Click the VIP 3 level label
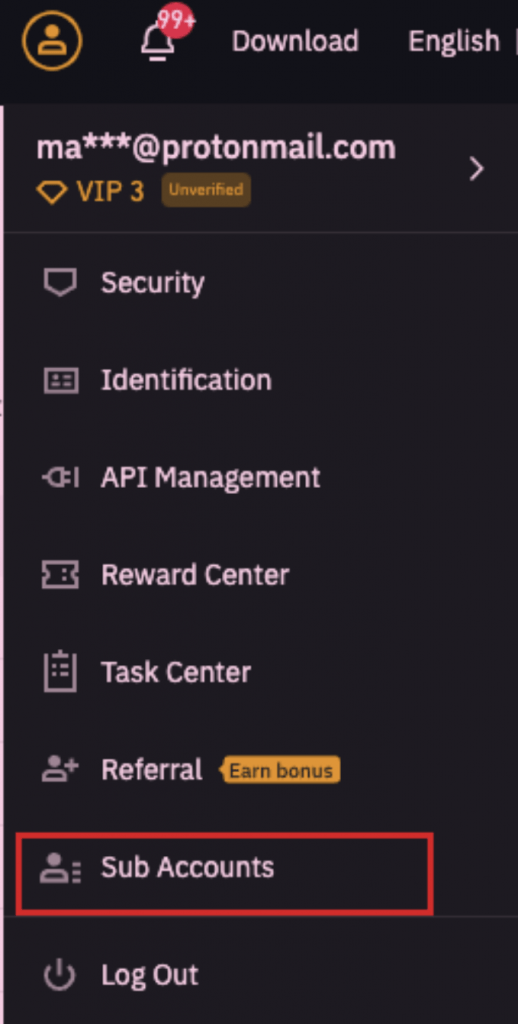The image size is (518, 1024). pyautogui.click(x=90, y=191)
